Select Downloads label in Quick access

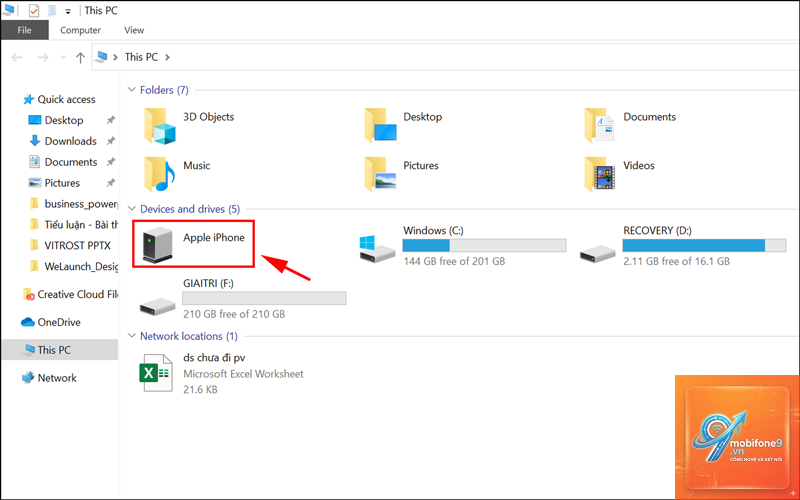pyautogui.click(x=70, y=141)
